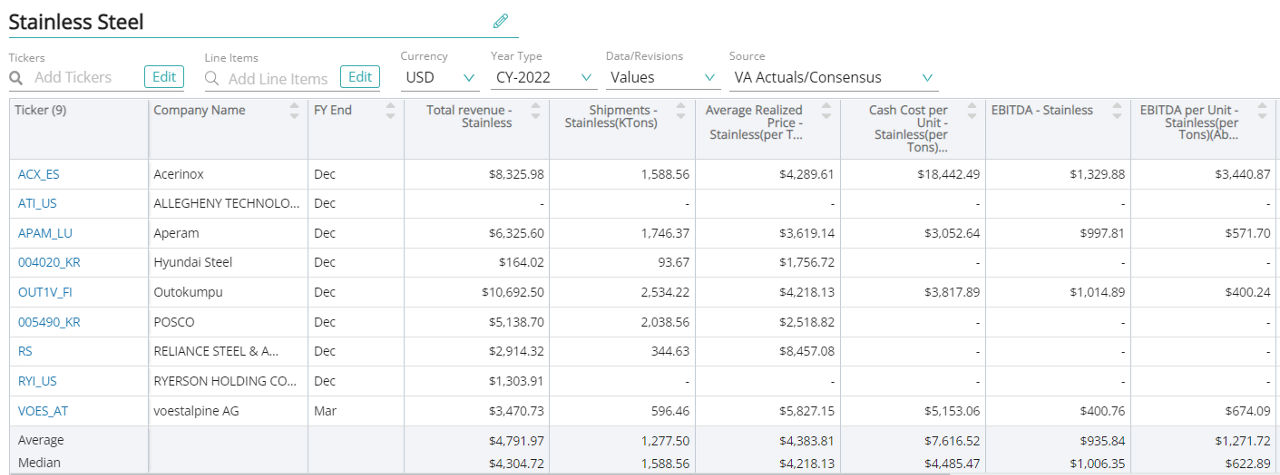Click Aperam revenue value $6,325.60

pos(516,233)
